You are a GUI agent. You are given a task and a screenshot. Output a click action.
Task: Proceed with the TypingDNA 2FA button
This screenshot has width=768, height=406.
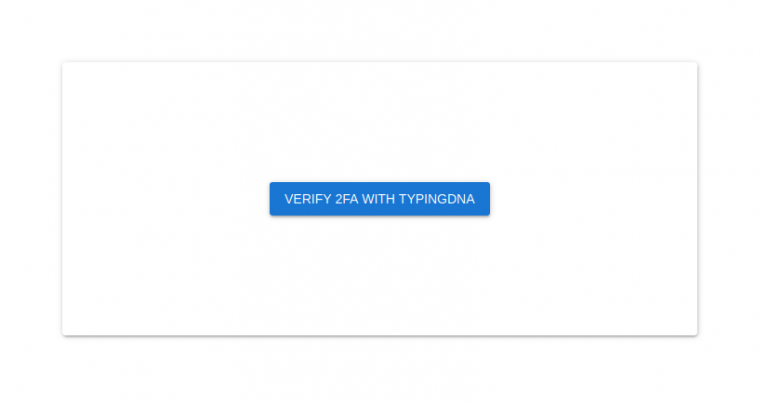click(x=380, y=199)
